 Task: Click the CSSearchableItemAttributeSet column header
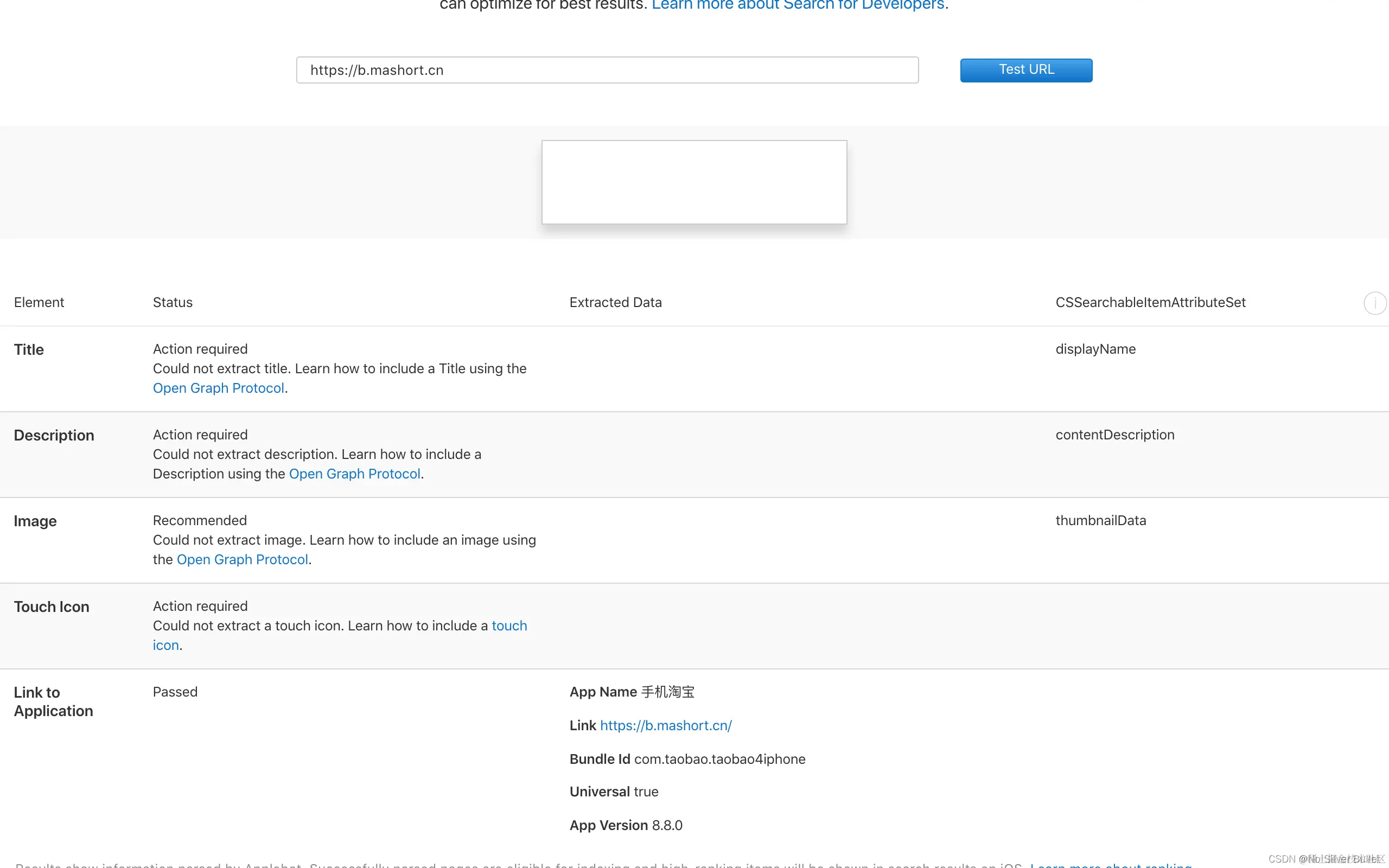click(x=1150, y=303)
